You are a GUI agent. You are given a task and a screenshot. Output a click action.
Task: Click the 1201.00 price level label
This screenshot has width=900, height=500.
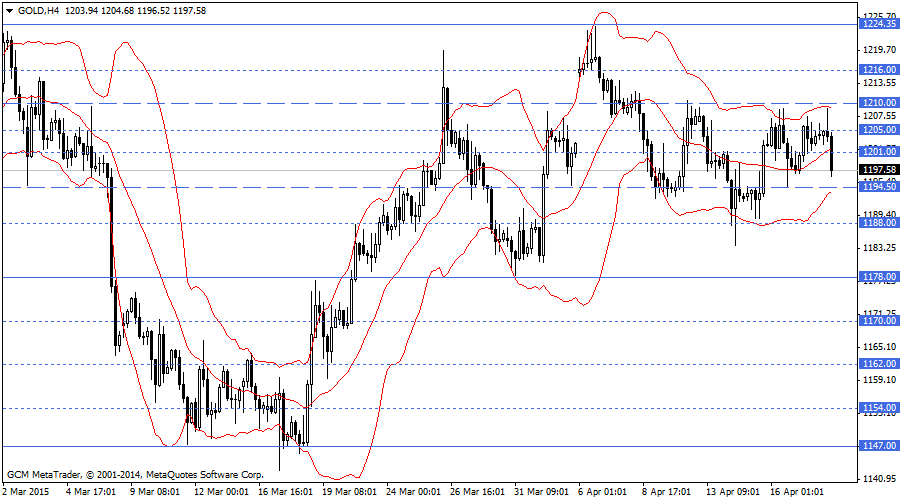click(x=878, y=151)
